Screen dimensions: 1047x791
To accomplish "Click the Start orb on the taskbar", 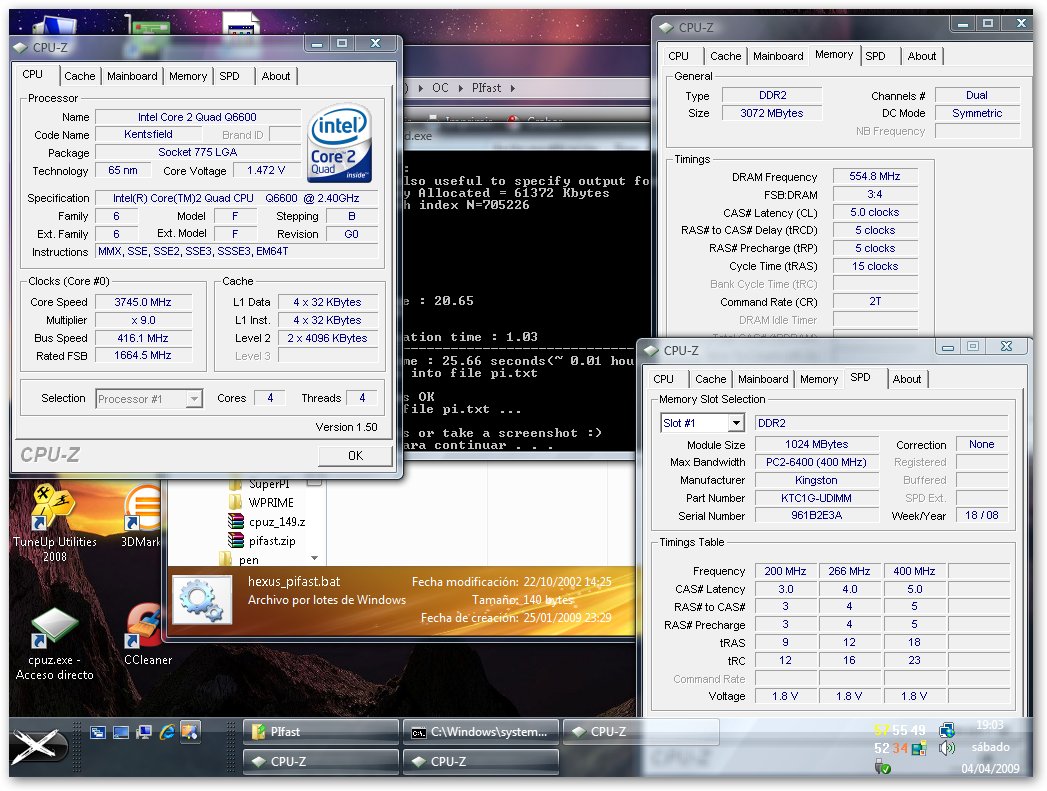I will (x=37, y=746).
